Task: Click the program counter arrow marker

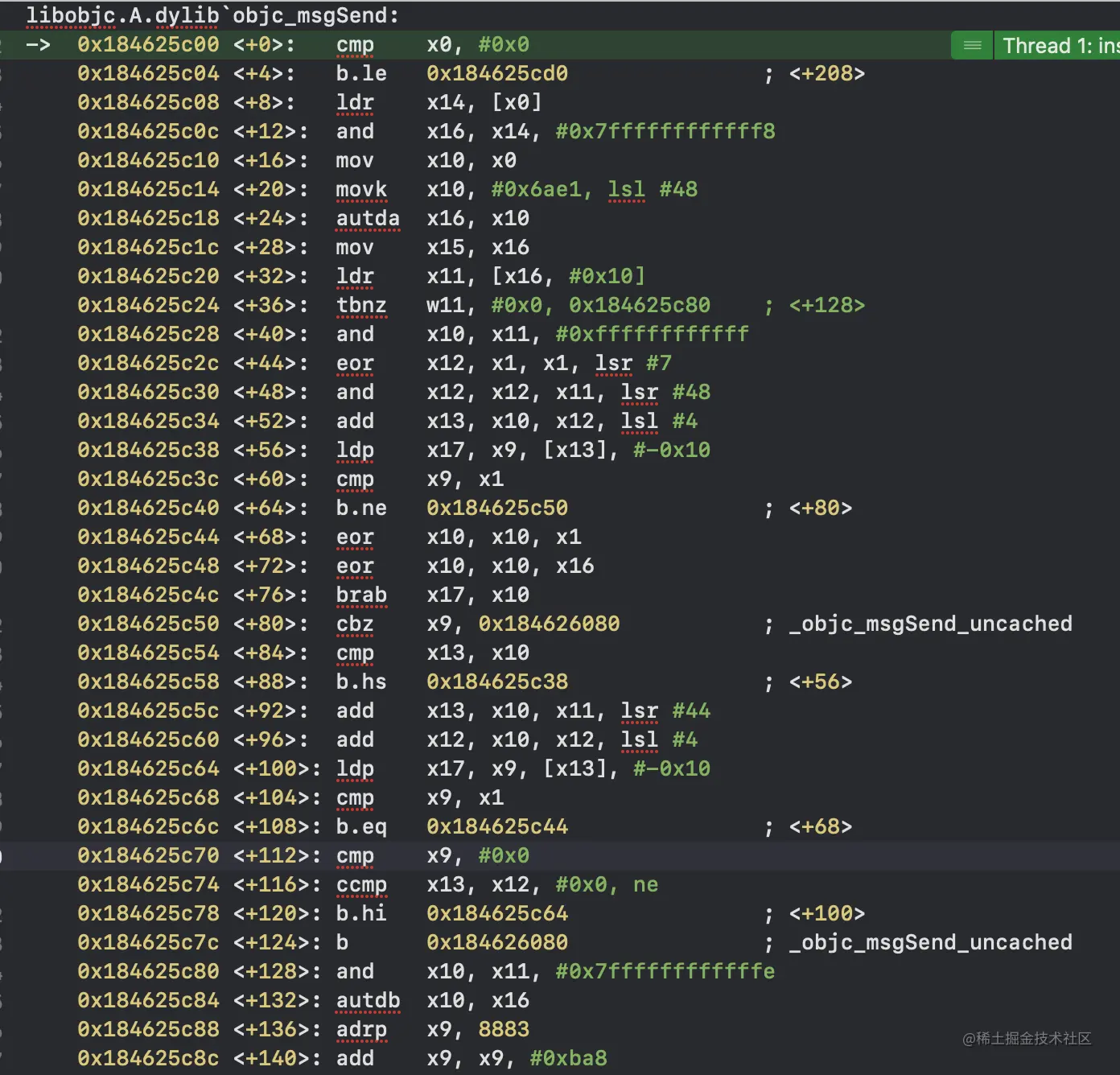Action: point(39,45)
